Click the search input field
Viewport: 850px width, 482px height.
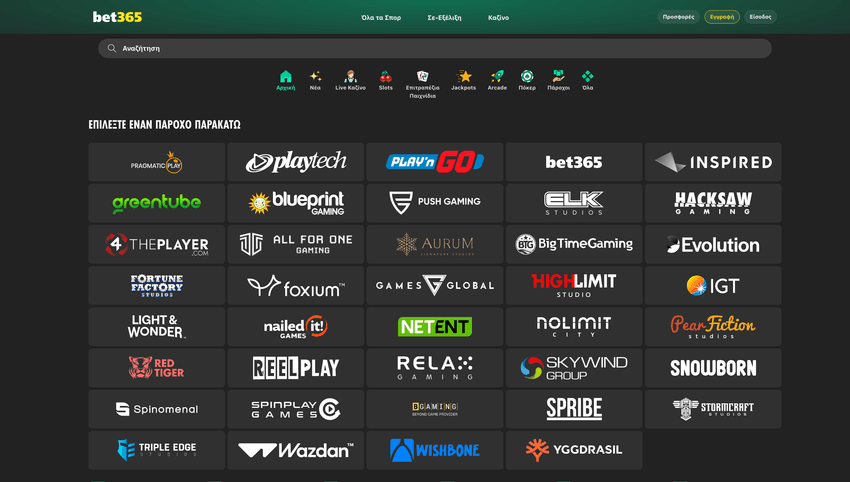coord(435,48)
